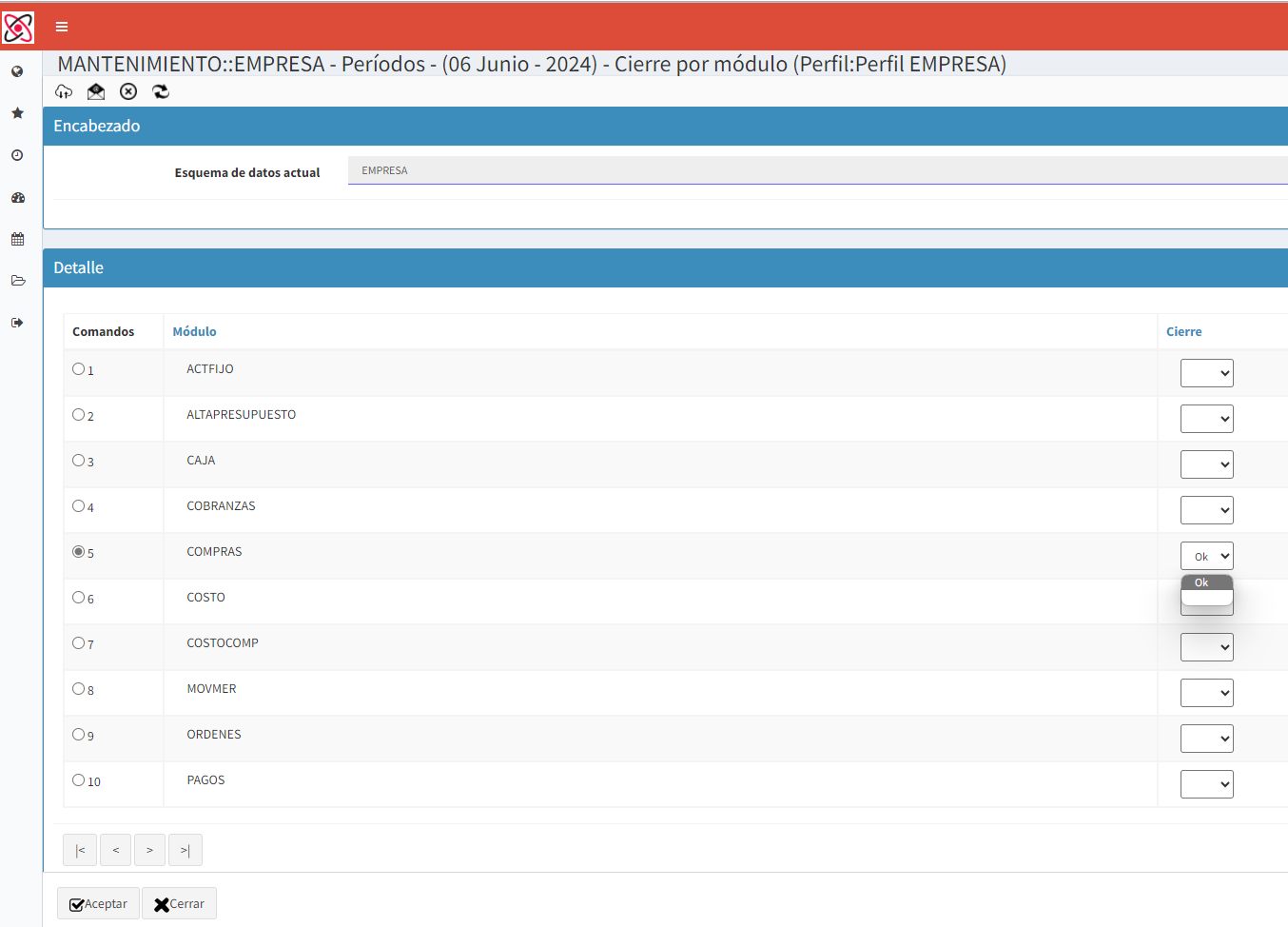This screenshot has width=1288, height=927.
Task: Click the COSTOCOMP module name
Action: pyautogui.click(x=223, y=643)
